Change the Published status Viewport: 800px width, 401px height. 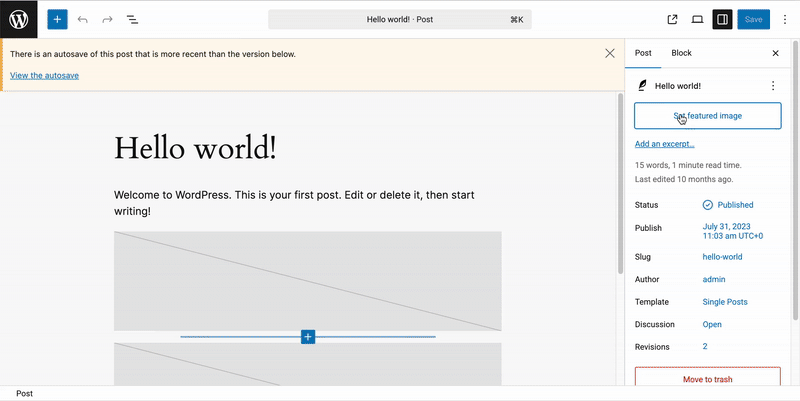pos(728,205)
